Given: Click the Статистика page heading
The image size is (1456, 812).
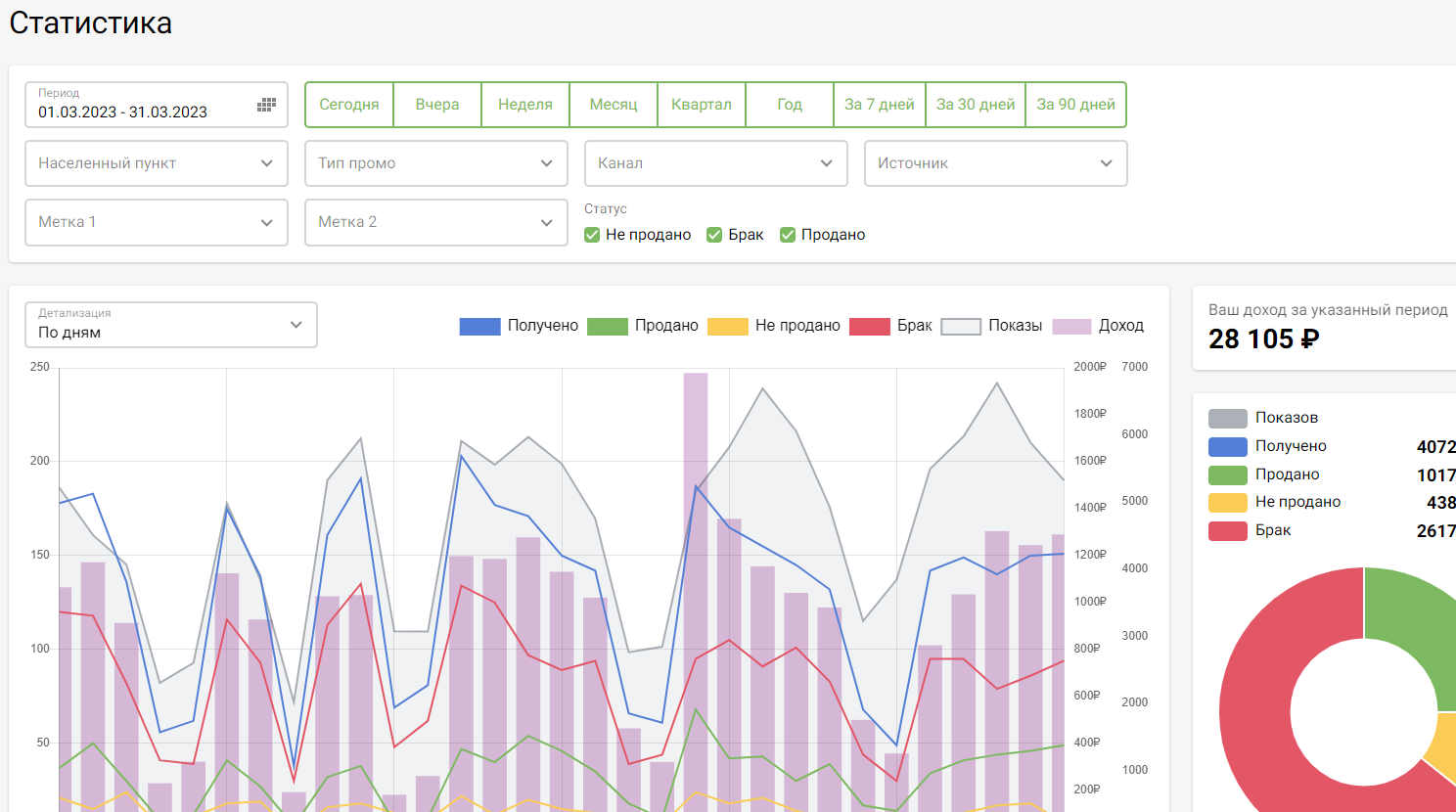Looking at the screenshot, I should pyautogui.click(x=91, y=23).
